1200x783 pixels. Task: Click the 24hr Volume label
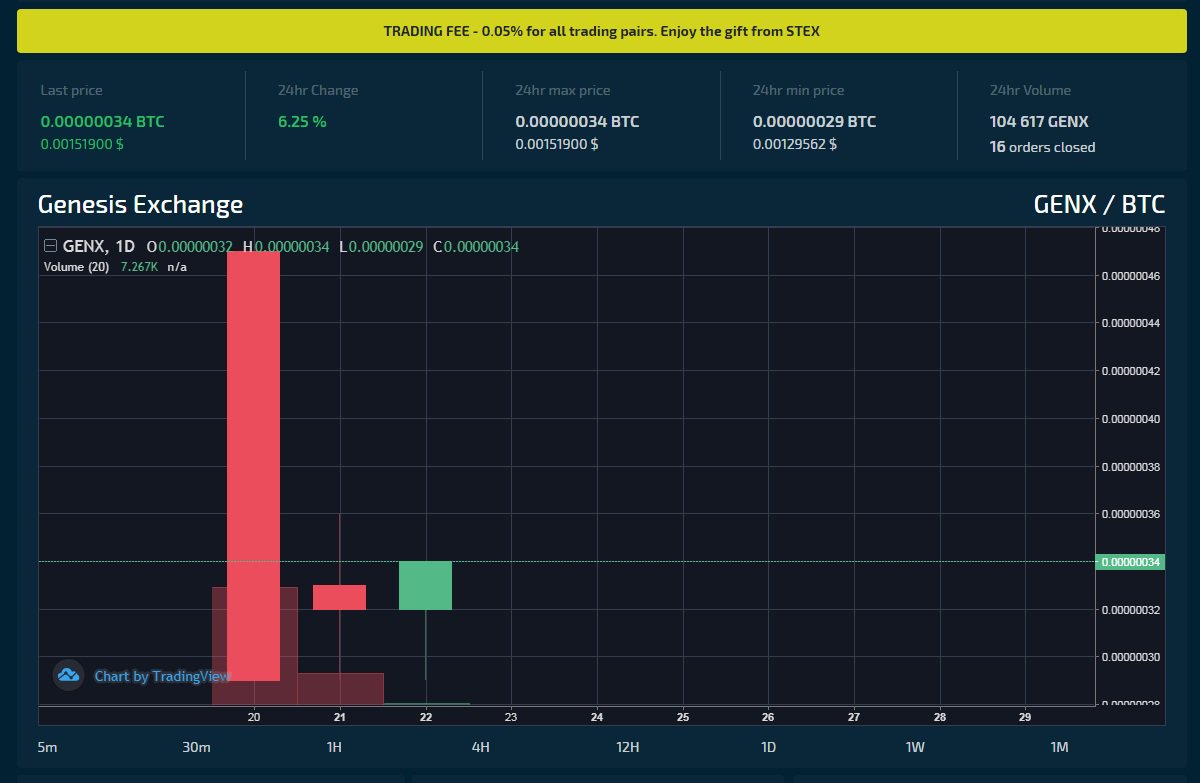[x=1030, y=90]
